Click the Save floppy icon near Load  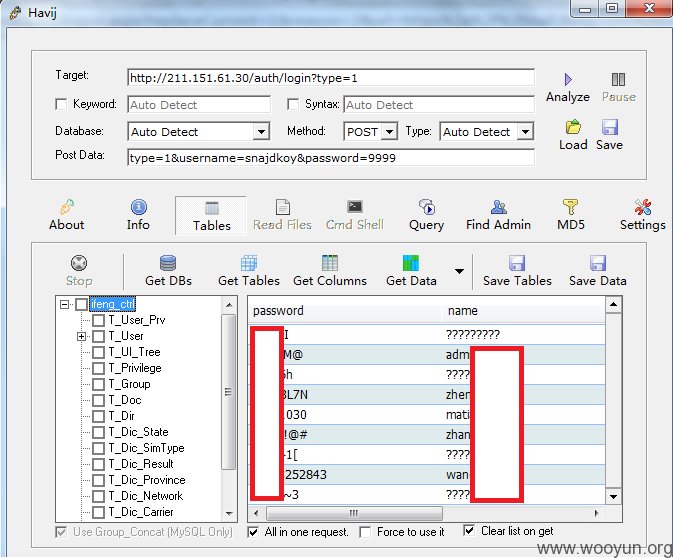pos(609,127)
